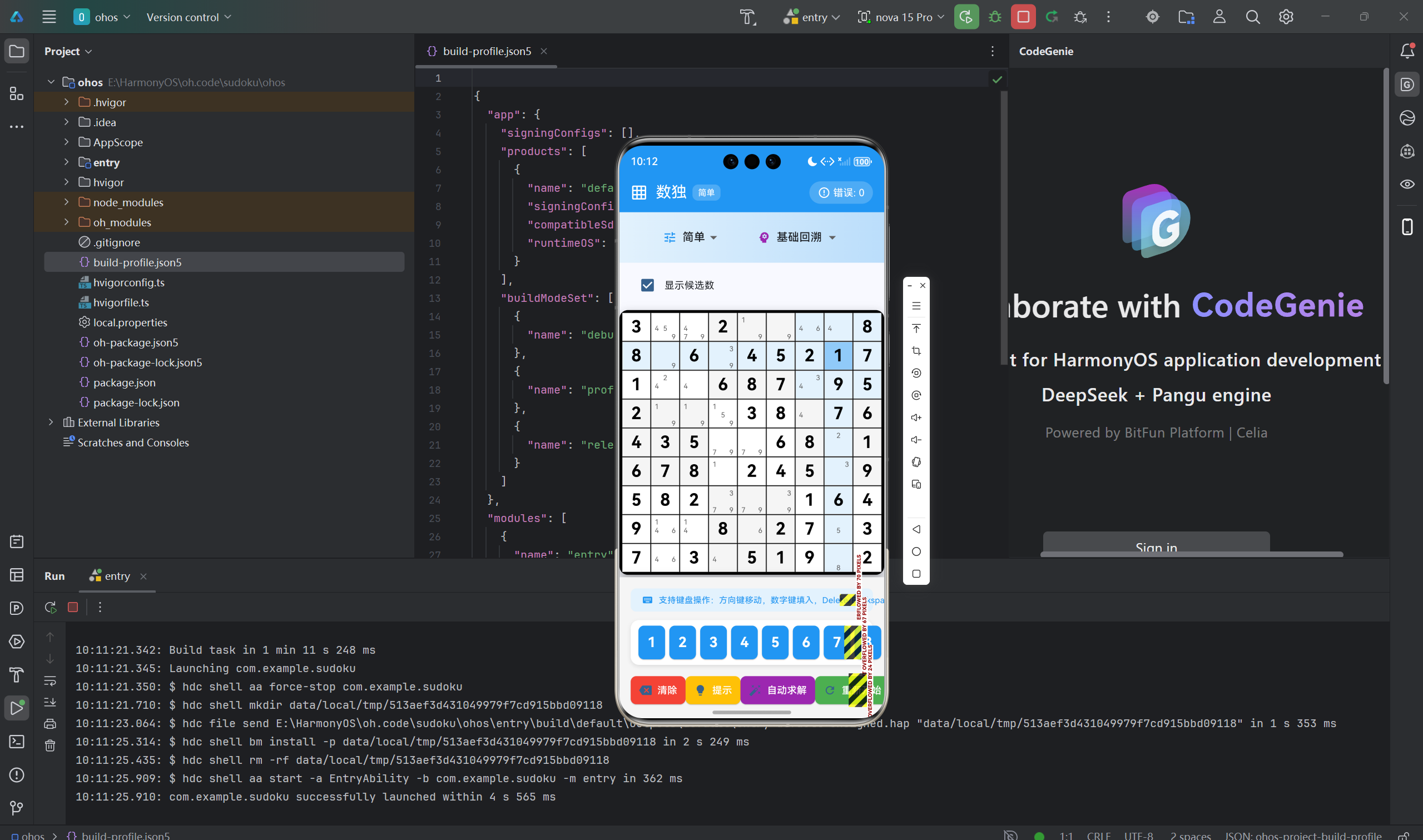
Task: Click the Notifications bell icon
Action: (1407, 52)
